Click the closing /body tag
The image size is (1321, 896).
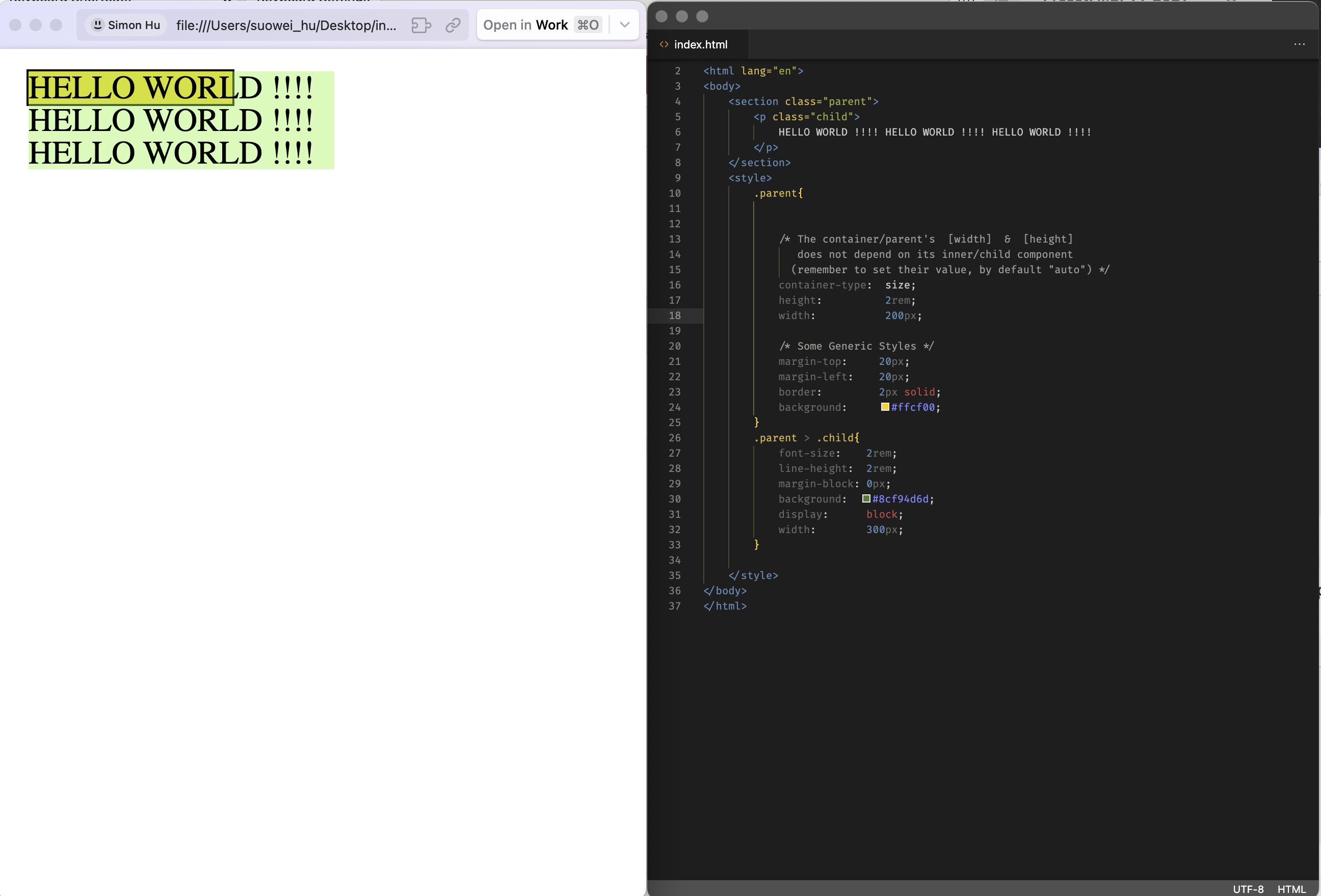(725, 591)
